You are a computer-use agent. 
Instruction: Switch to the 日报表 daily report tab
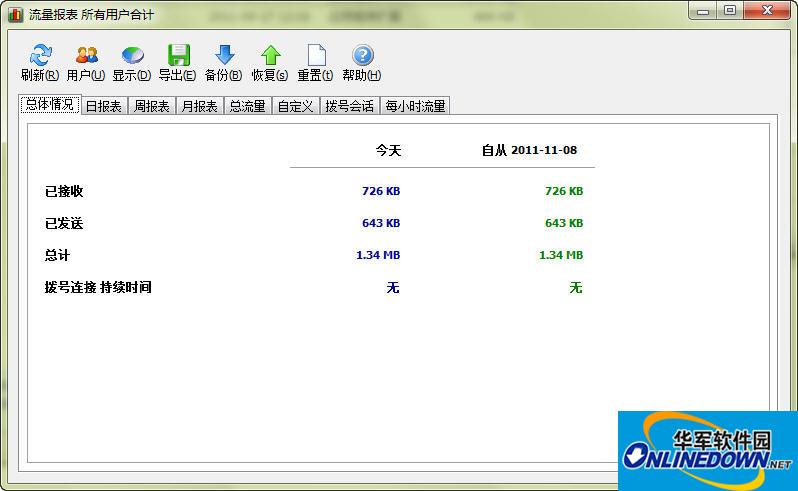[x=103, y=106]
